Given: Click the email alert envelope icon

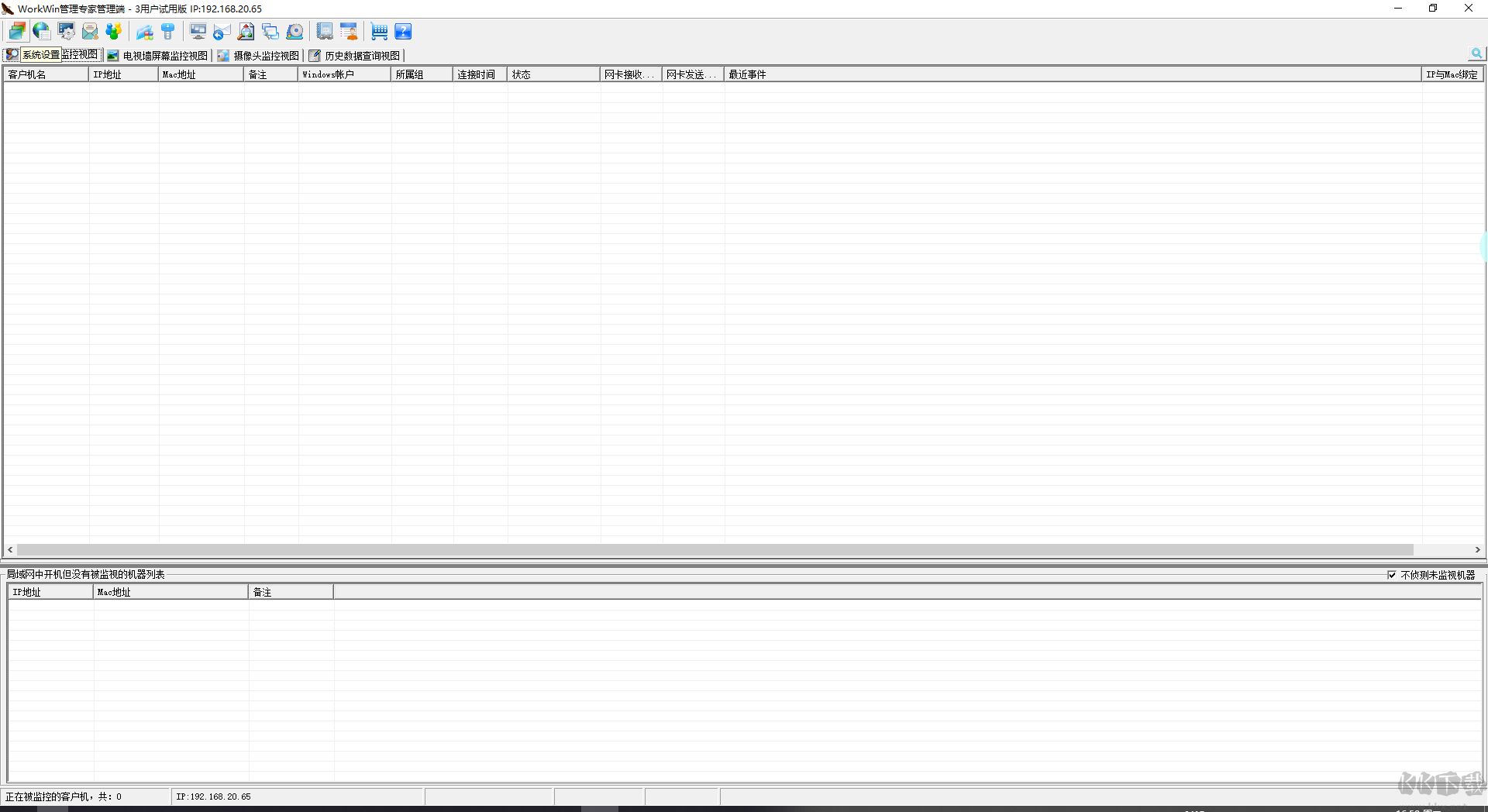Looking at the screenshot, I should point(89,31).
